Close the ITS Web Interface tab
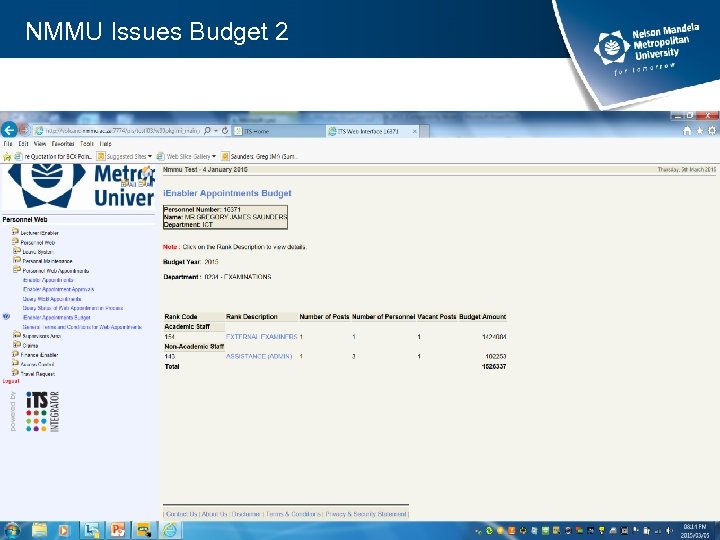Viewport: 720px width, 540px height. (414, 131)
